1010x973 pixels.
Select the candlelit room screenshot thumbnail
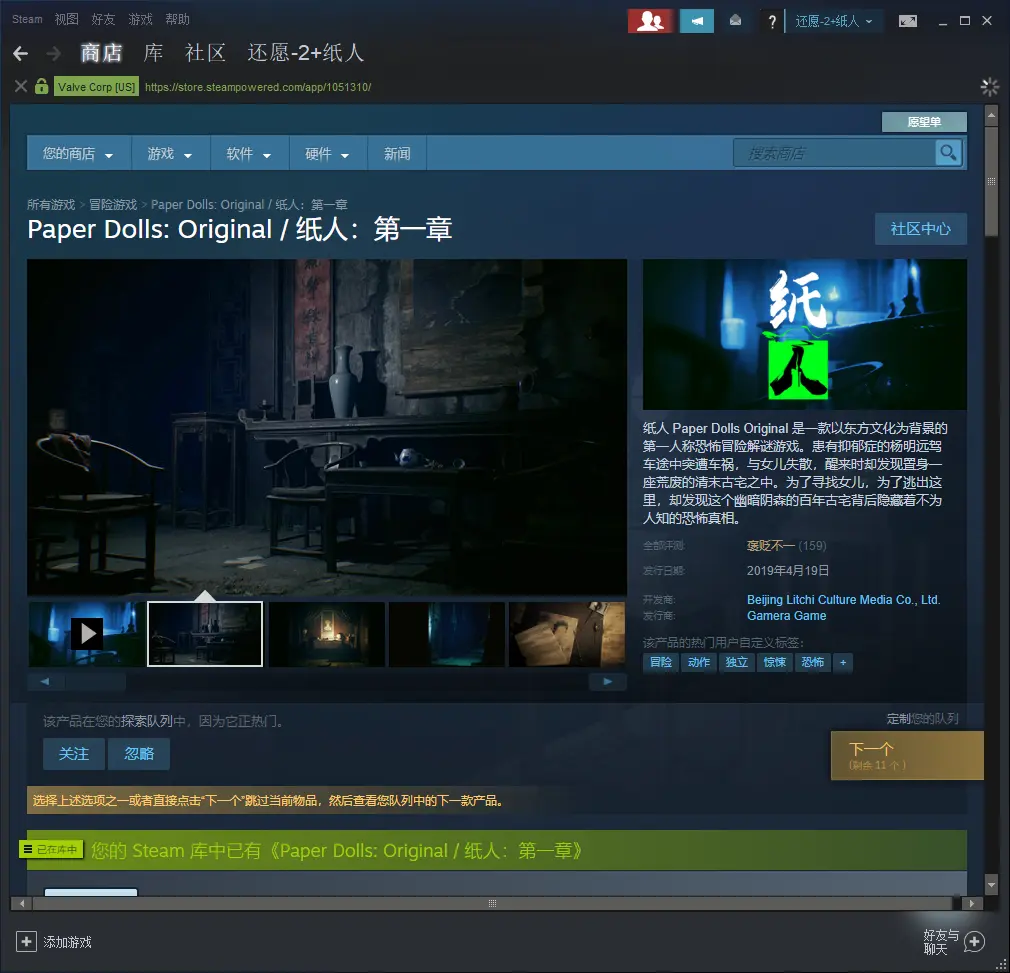327,634
